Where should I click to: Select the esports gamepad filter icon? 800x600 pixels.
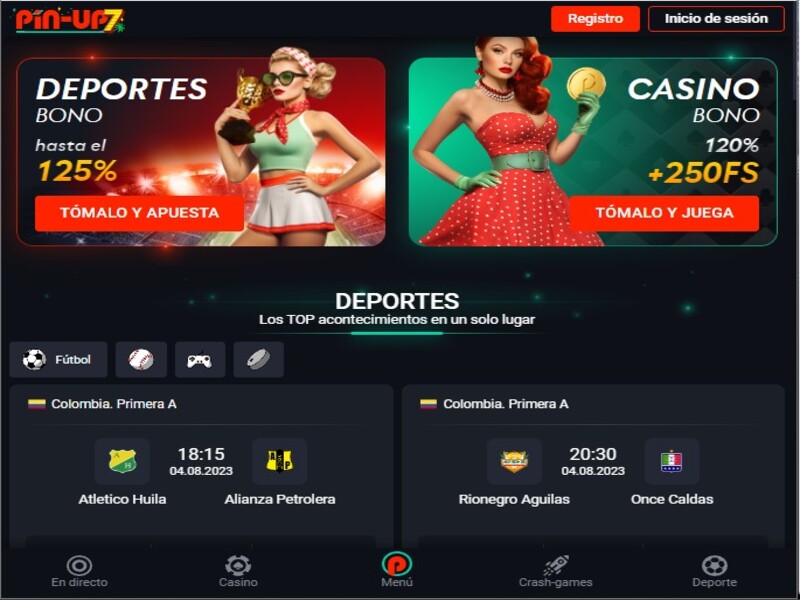[x=199, y=360]
